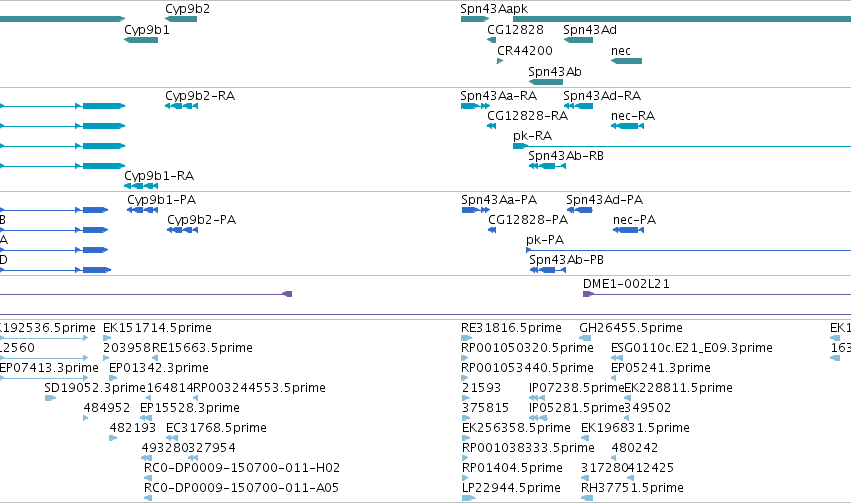Click the RP01404.5prime EST label
Screen dimensions: 851x503
point(512,468)
